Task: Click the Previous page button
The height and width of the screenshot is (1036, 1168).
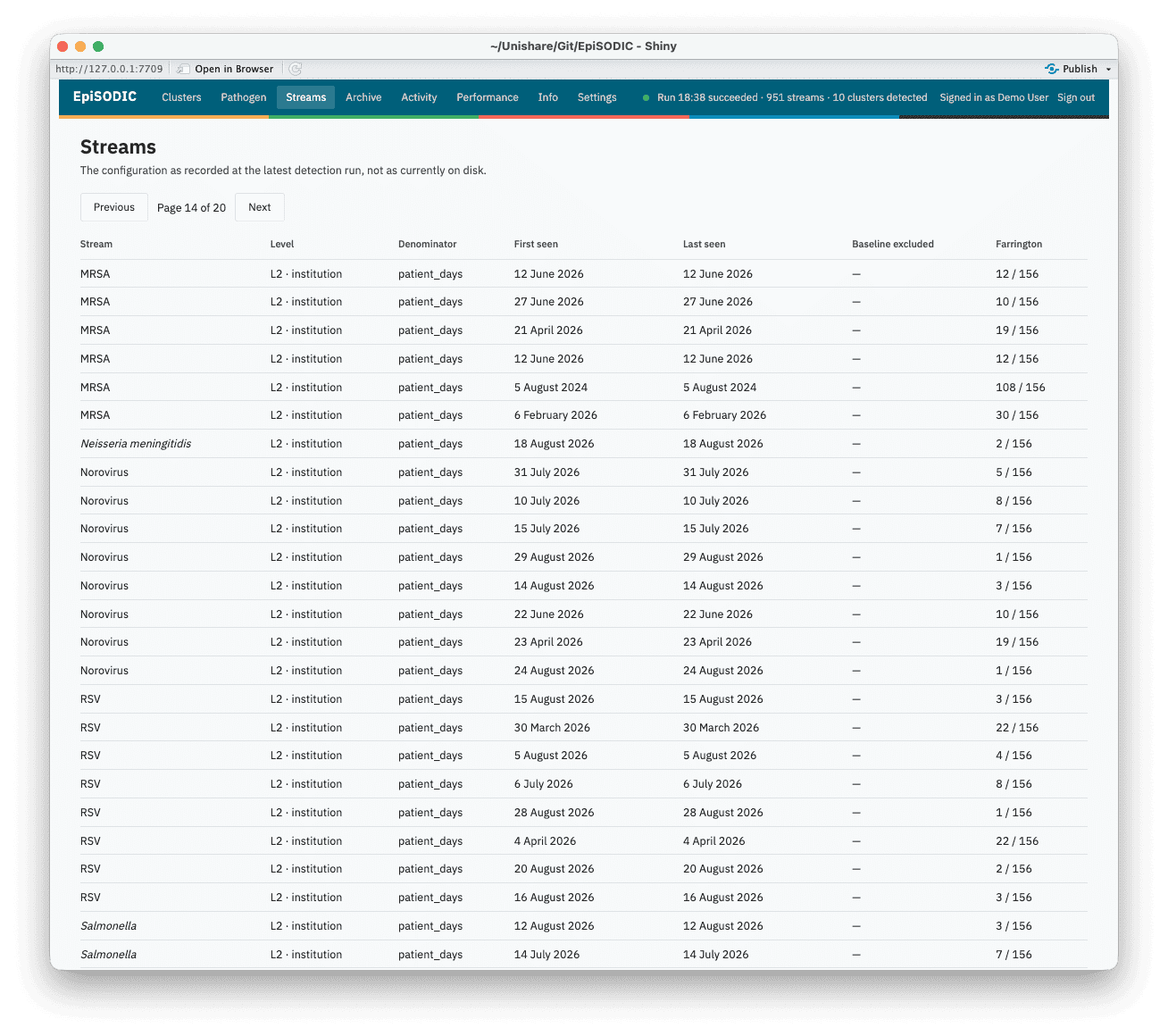Action: point(114,207)
